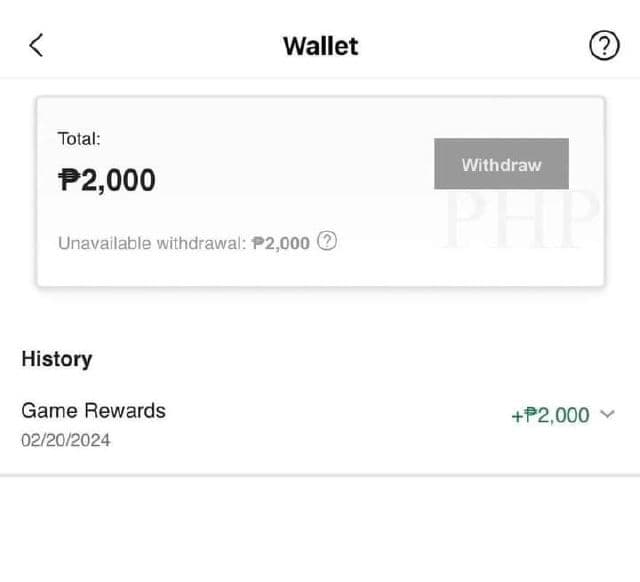Click the peso sign in total balance

point(69,180)
